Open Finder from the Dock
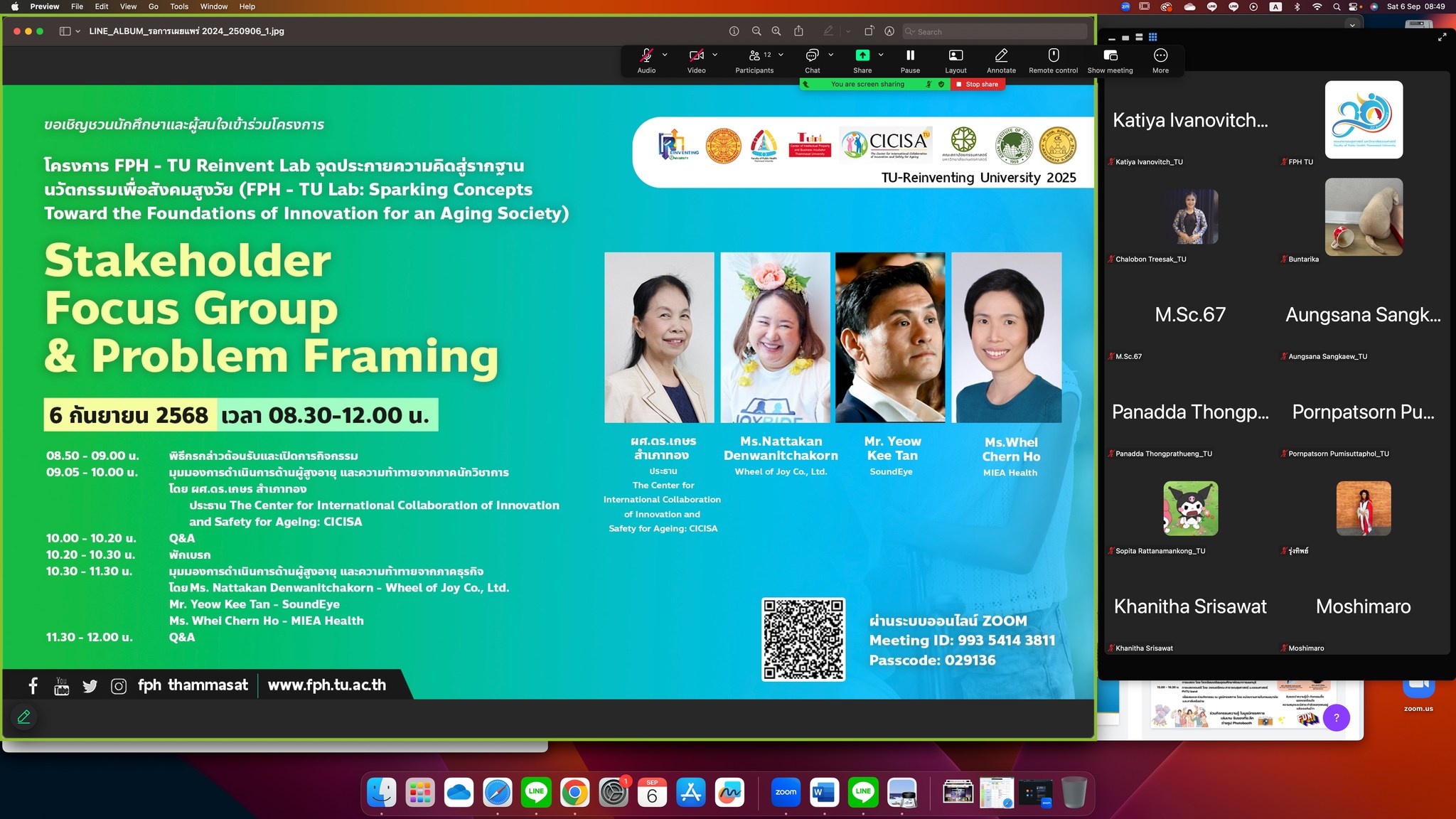1456x819 pixels. tap(382, 792)
